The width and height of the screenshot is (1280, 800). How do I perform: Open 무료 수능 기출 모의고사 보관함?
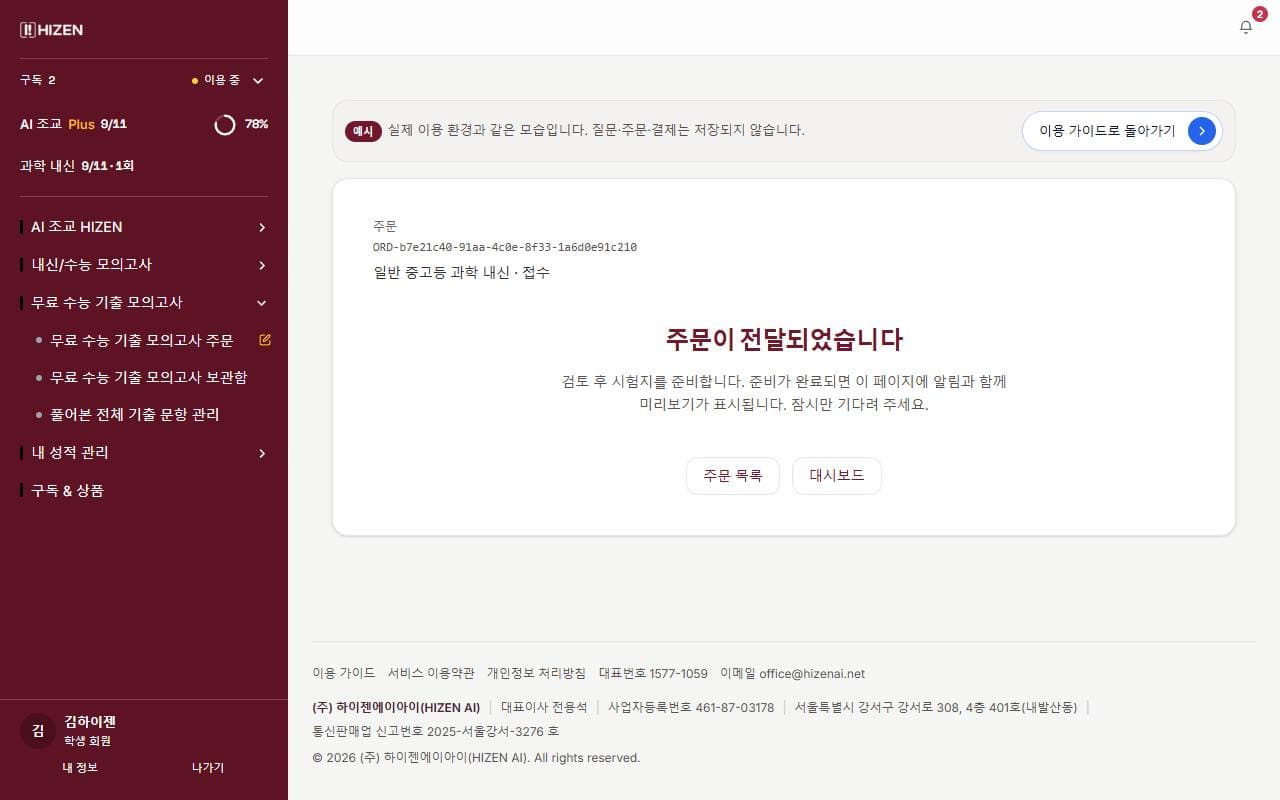[x=149, y=377]
